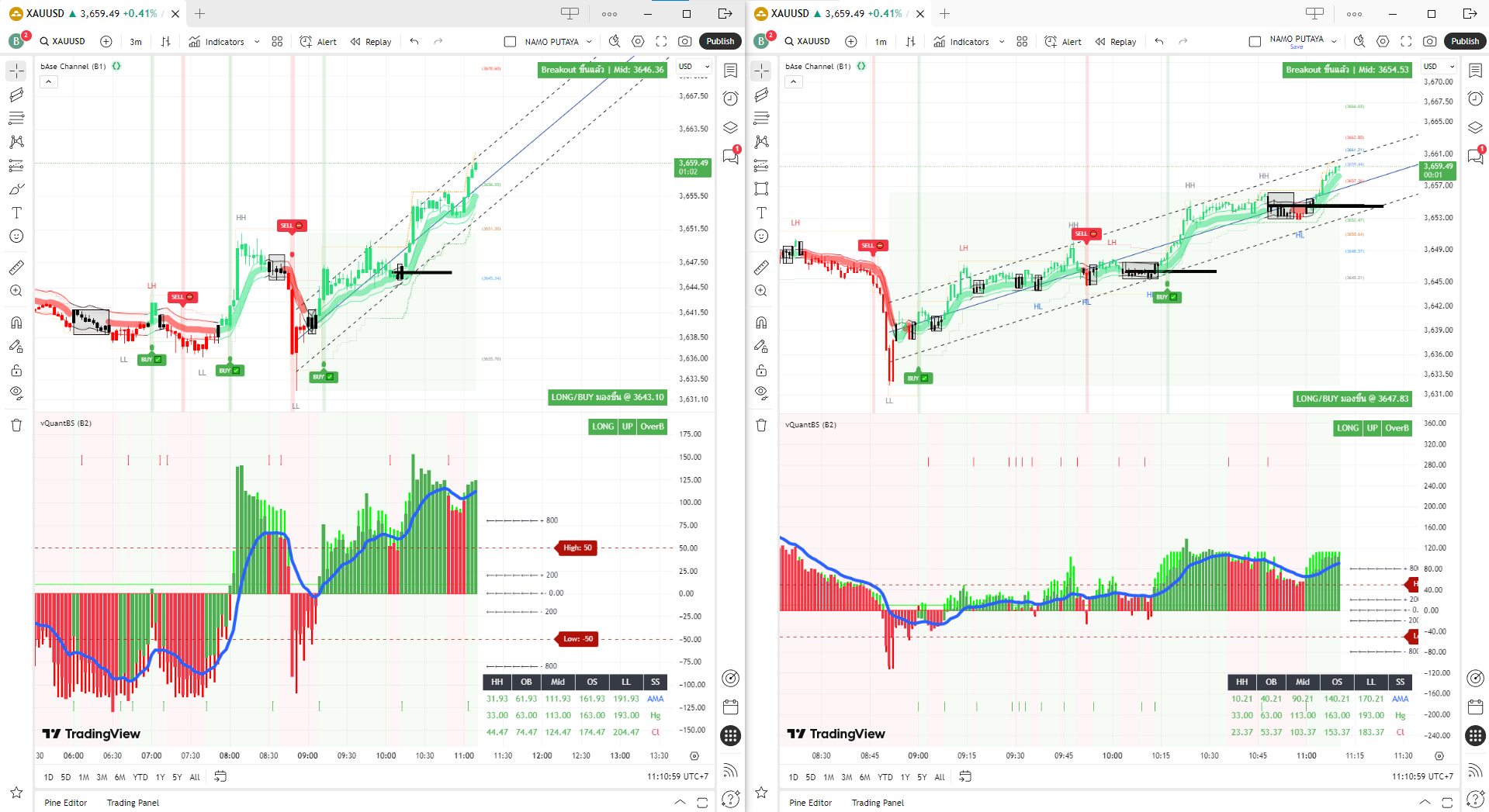Toggle lock all drawings in left window
Screen dimensions: 1489x812
click(16, 370)
